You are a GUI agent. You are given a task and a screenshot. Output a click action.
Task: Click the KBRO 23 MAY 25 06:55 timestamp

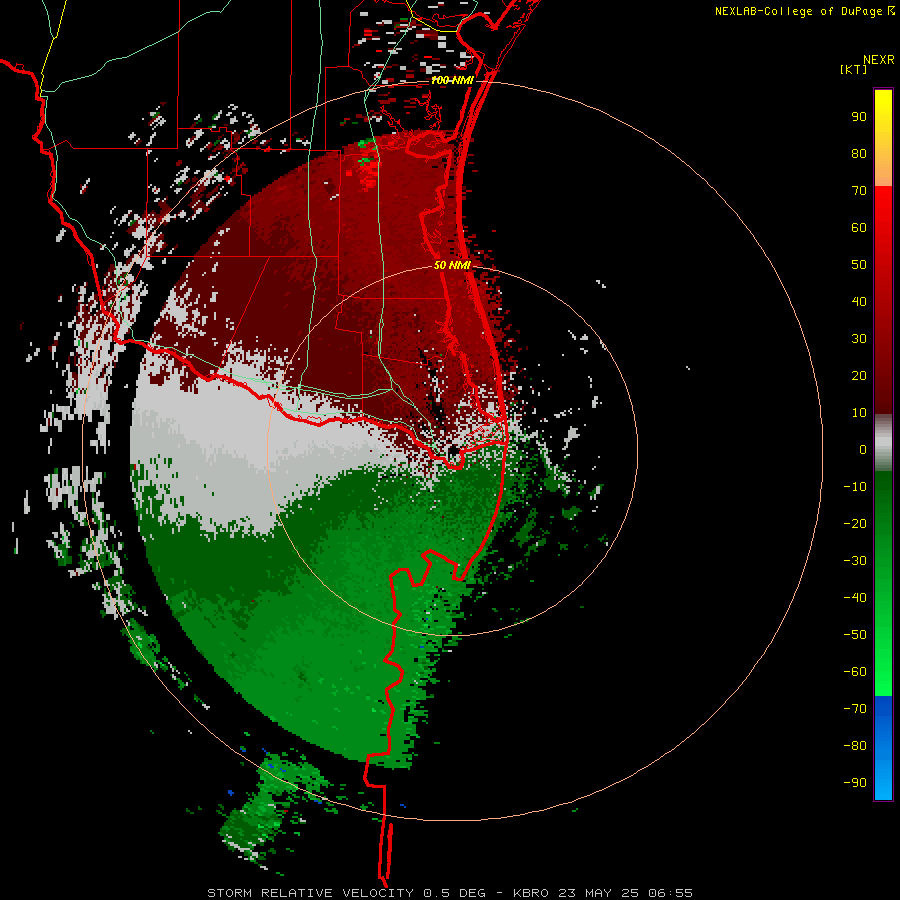click(x=603, y=893)
